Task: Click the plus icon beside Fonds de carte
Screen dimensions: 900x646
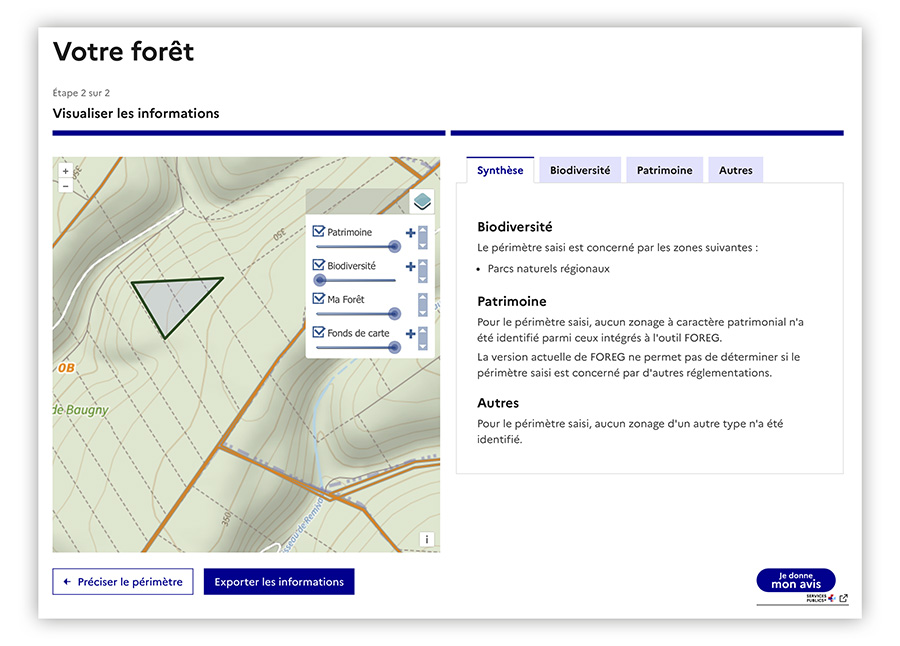Action: tap(410, 334)
